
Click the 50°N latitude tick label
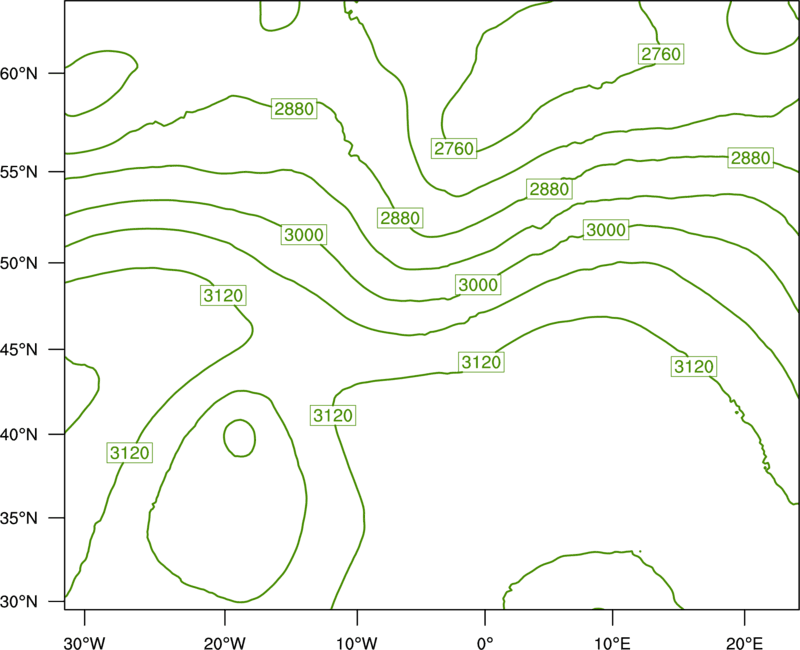tap(19, 263)
